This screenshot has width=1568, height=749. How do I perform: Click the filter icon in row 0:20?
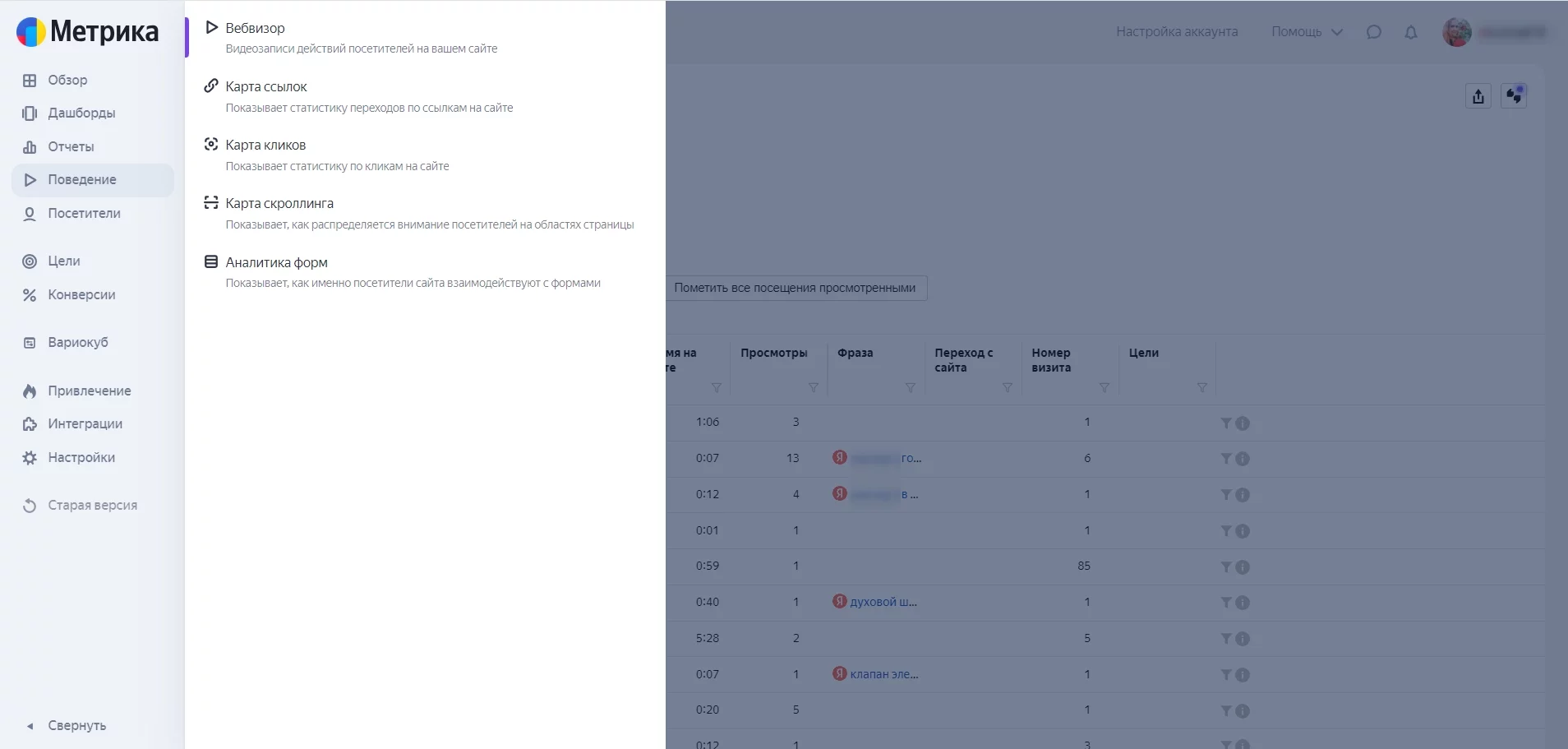point(1226,711)
